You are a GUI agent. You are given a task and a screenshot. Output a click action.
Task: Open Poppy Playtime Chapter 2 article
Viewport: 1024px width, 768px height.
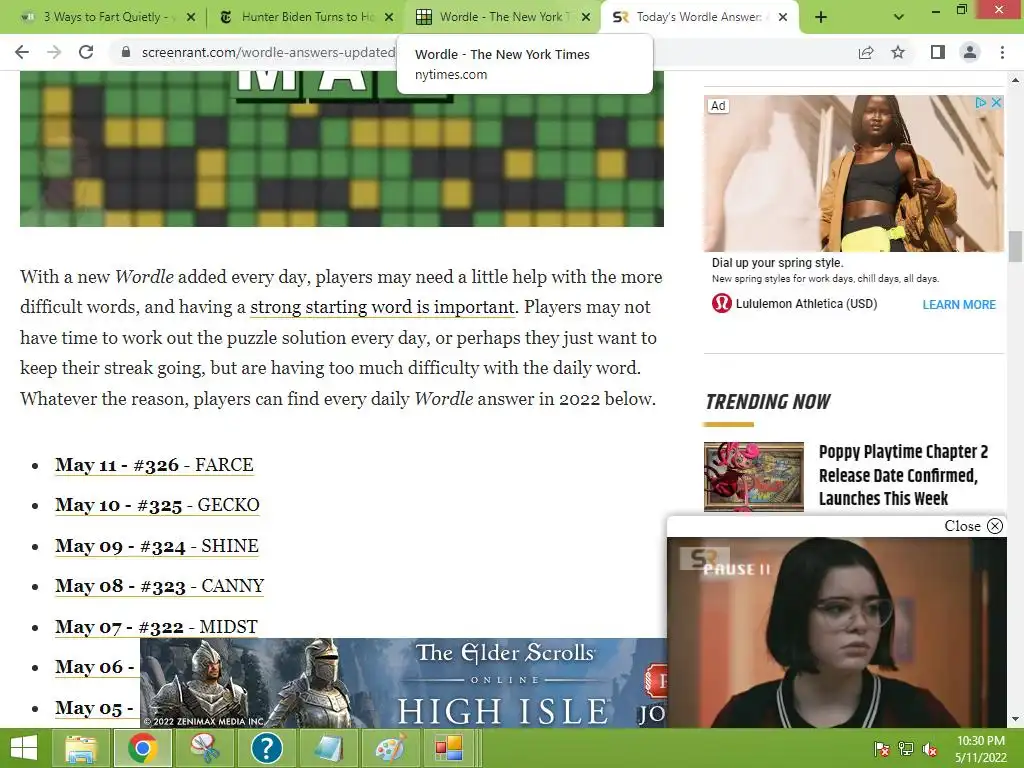903,475
